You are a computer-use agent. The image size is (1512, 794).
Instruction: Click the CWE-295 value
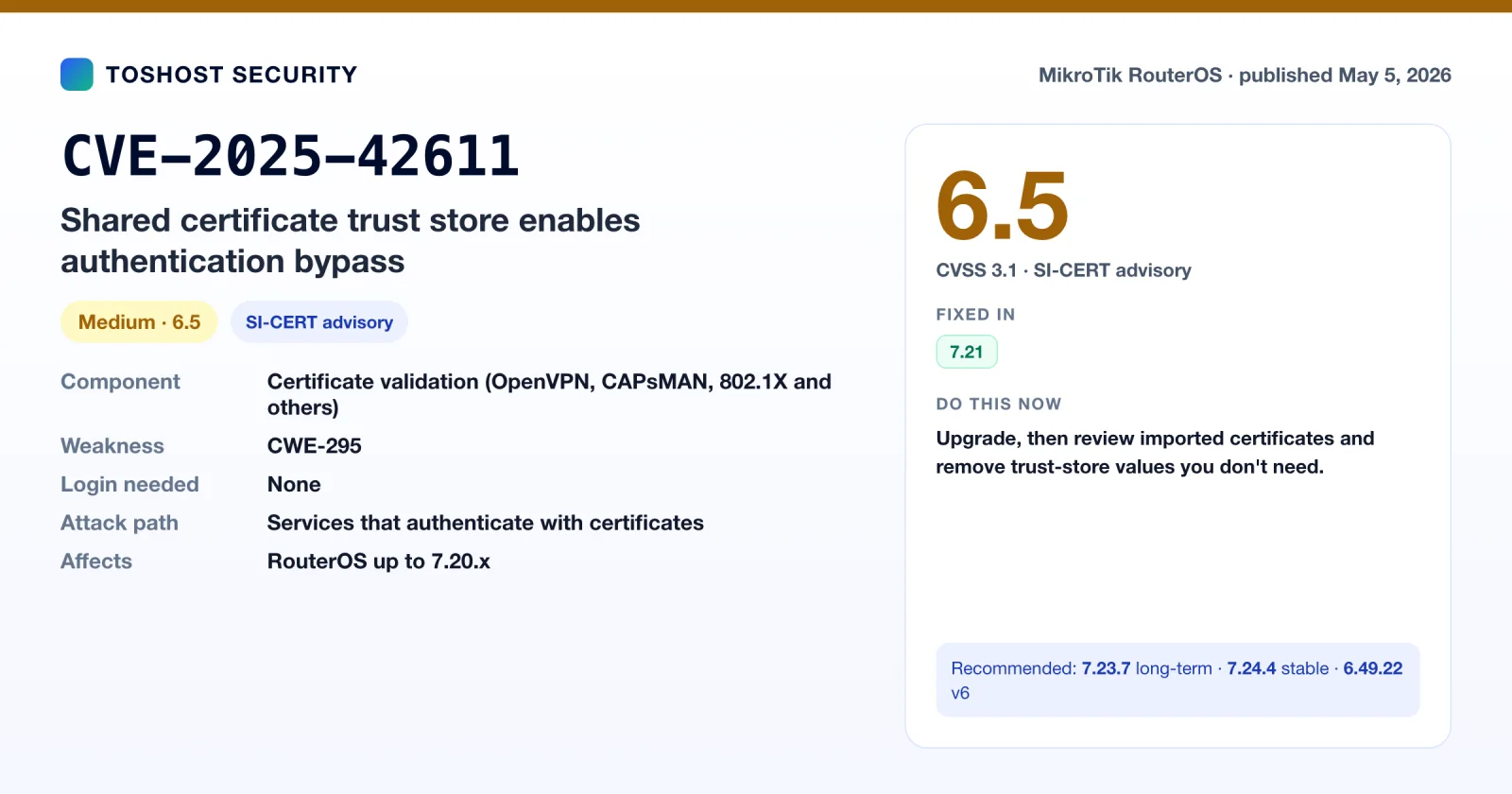[x=315, y=446]
